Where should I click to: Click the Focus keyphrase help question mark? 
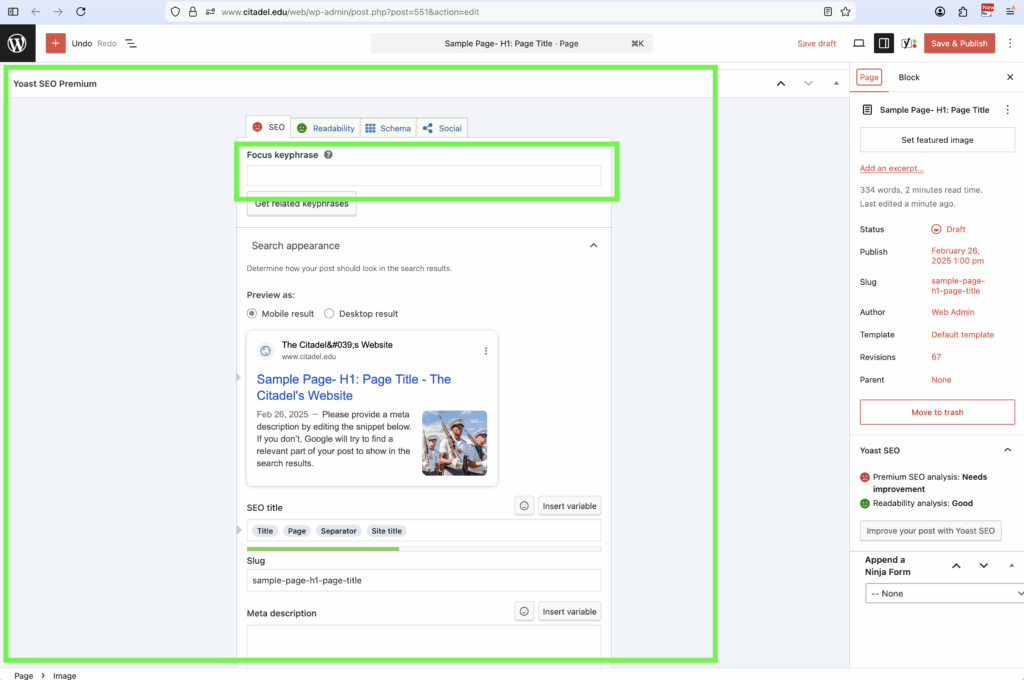[x=329, y=154]
